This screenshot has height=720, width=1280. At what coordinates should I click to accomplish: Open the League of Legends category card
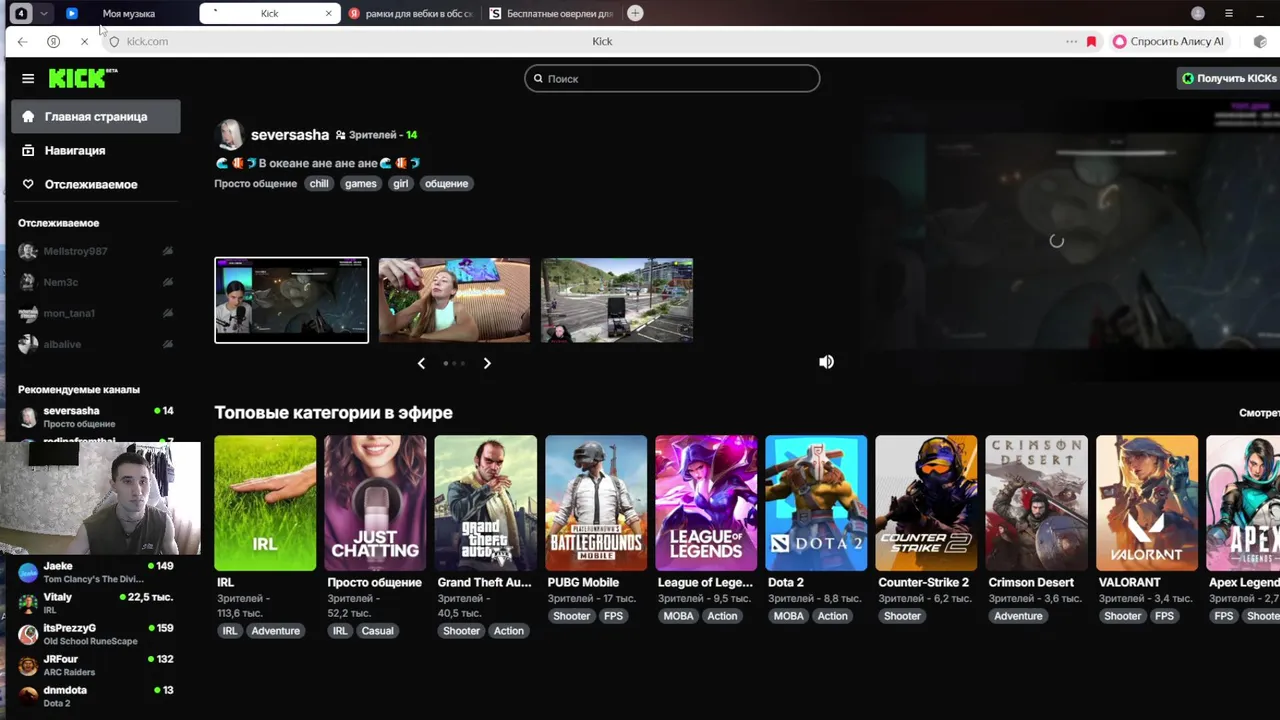(x=706, y=503)
